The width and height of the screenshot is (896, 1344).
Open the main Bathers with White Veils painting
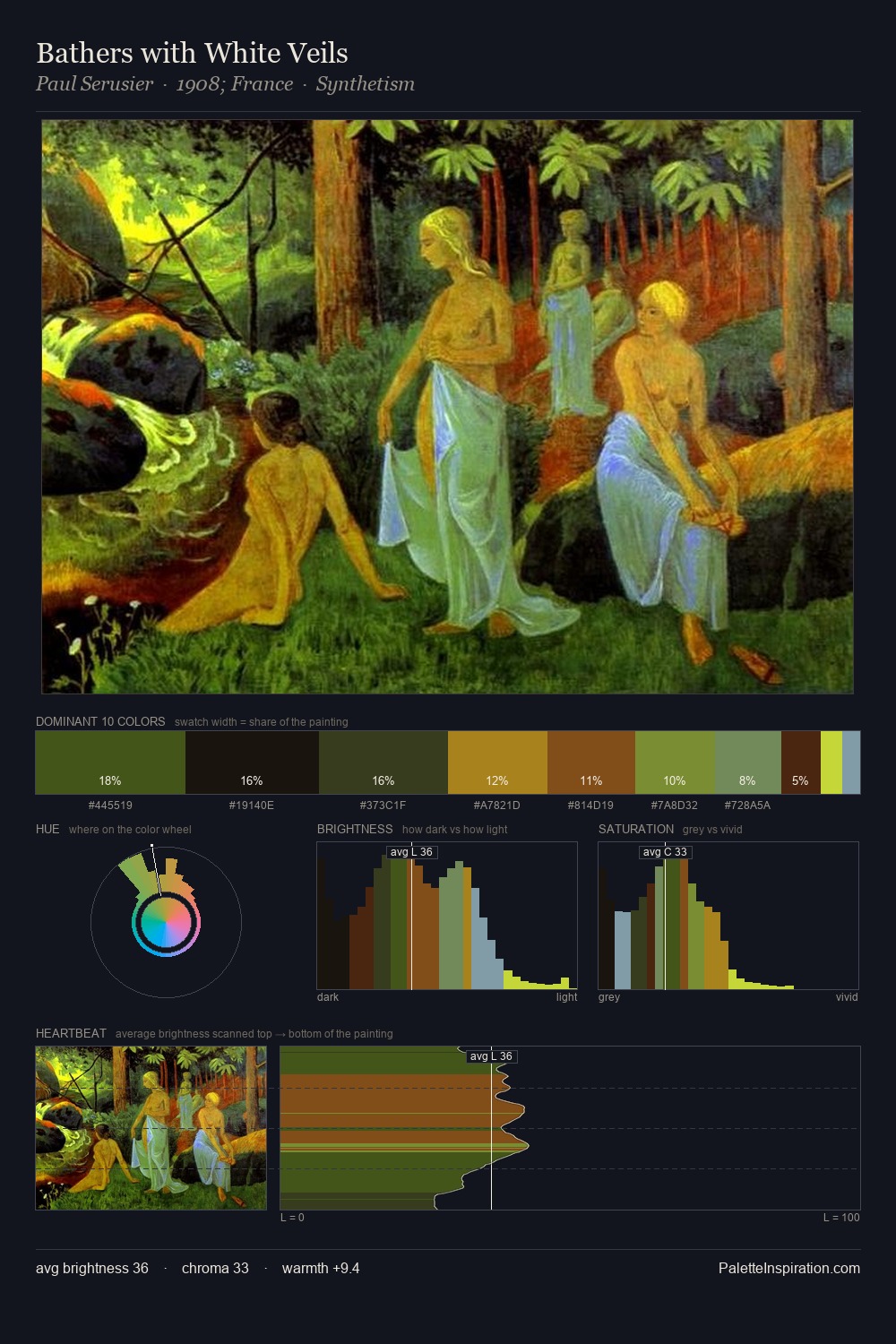(447, 407)
